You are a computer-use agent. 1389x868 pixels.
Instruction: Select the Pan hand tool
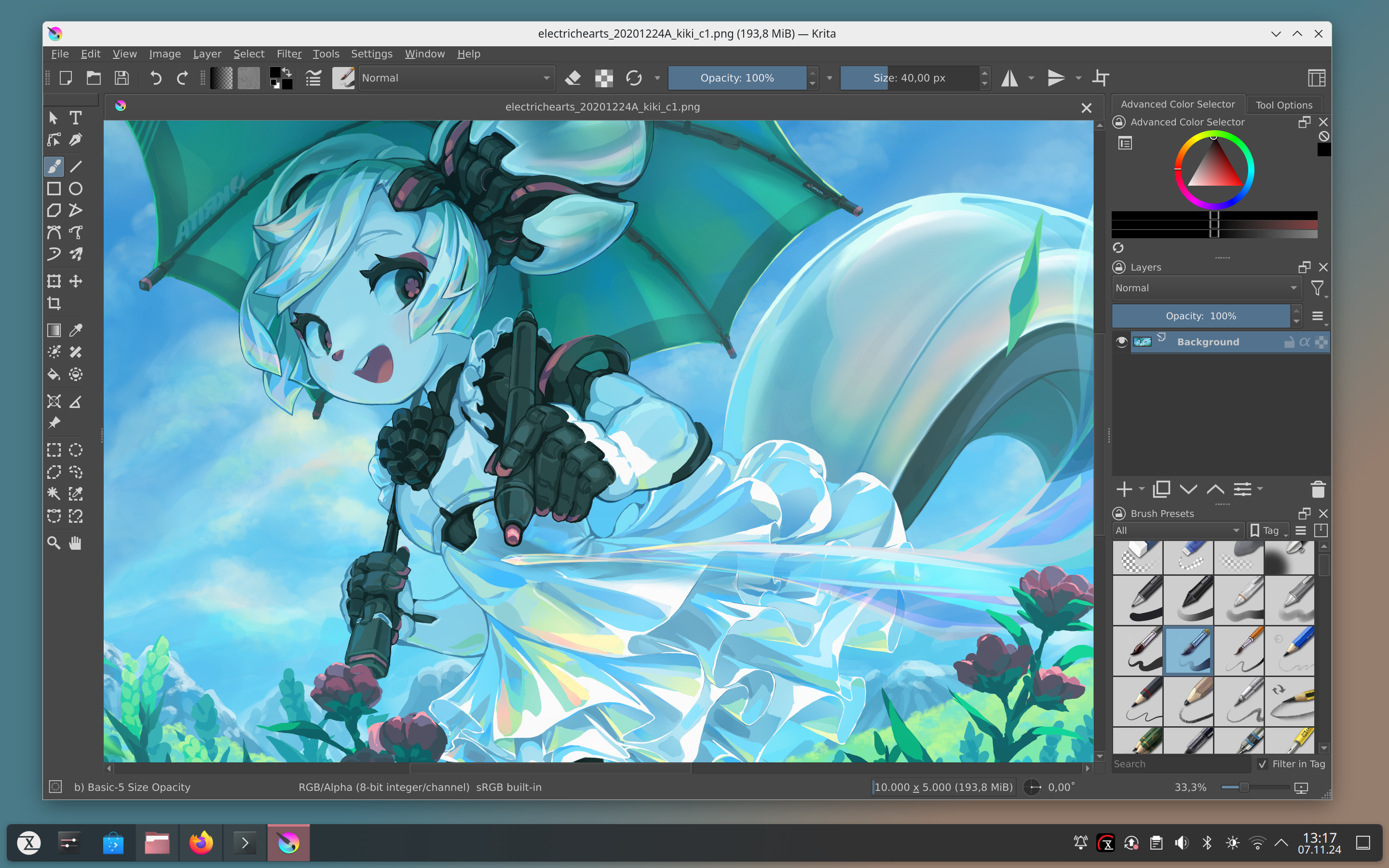click(75, 543)
